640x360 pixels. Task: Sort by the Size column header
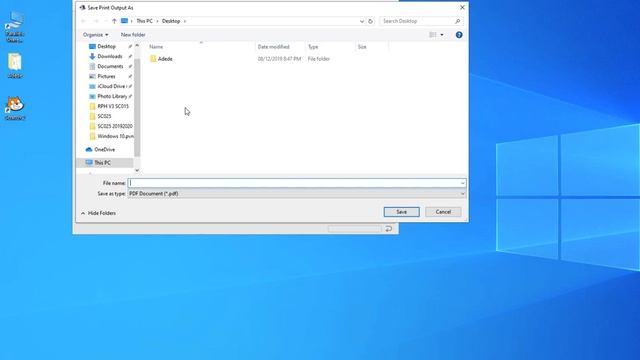pyautogui.click(x=362, y=47)
